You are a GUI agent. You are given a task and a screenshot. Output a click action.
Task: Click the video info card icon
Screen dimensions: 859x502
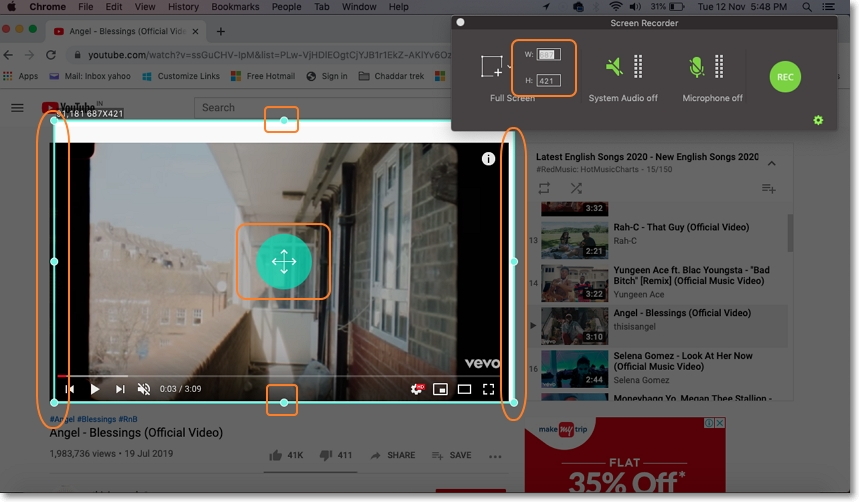[488, 158]
